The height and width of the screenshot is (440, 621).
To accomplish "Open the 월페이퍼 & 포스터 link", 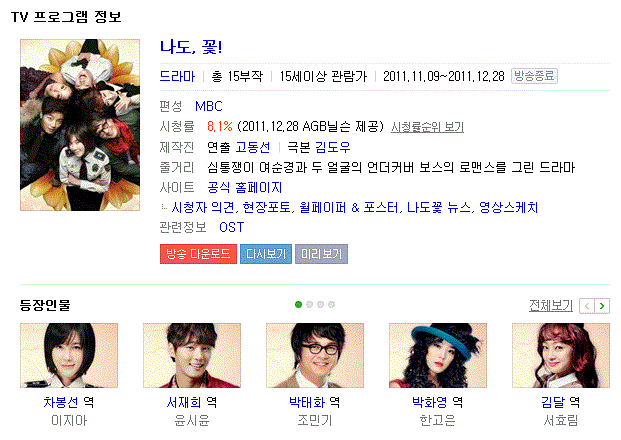I will tap(349, 207).
